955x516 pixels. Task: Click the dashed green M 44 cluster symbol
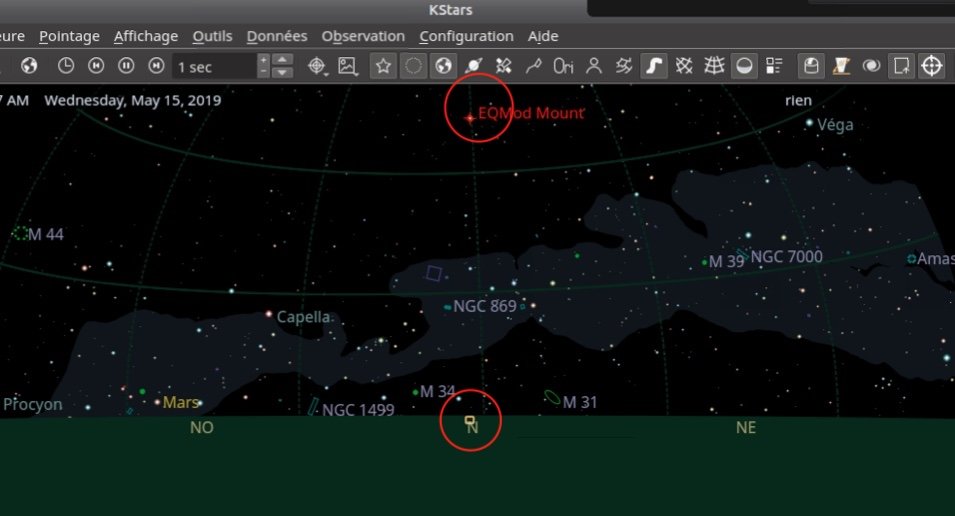(20, 233)
